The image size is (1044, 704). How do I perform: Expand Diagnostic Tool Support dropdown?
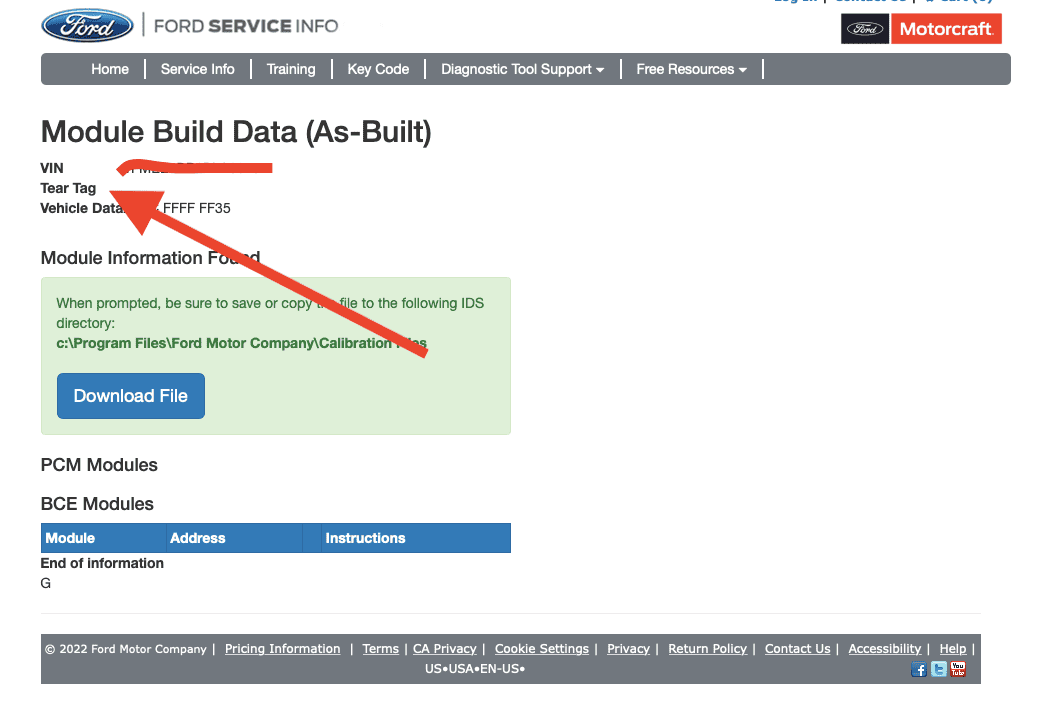pos(523,69)
